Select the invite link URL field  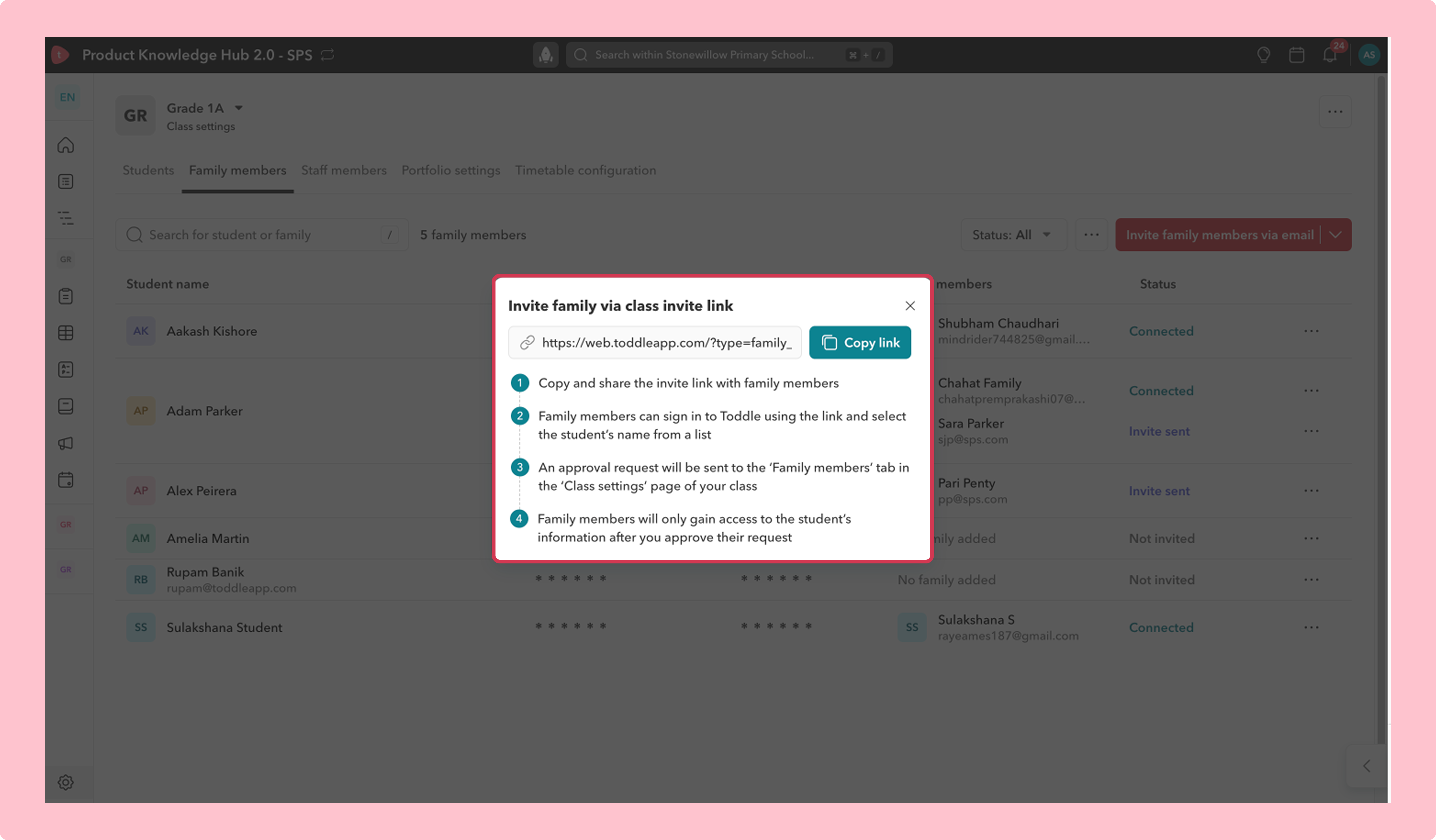coord(655,342)
